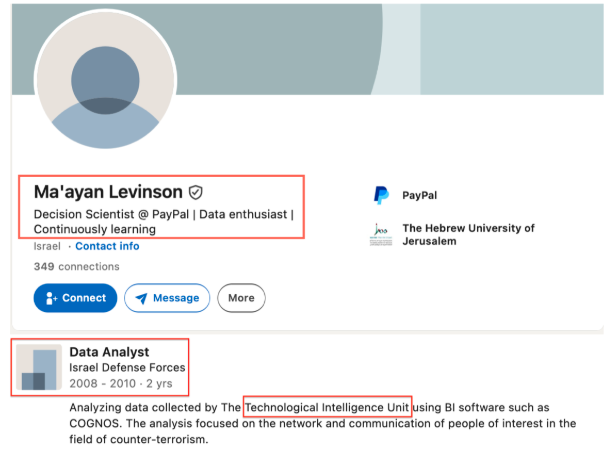Open The Hebrew University of Jerusalem link
The width and height of the screenshot is (606, 471).
pos(468,235)
